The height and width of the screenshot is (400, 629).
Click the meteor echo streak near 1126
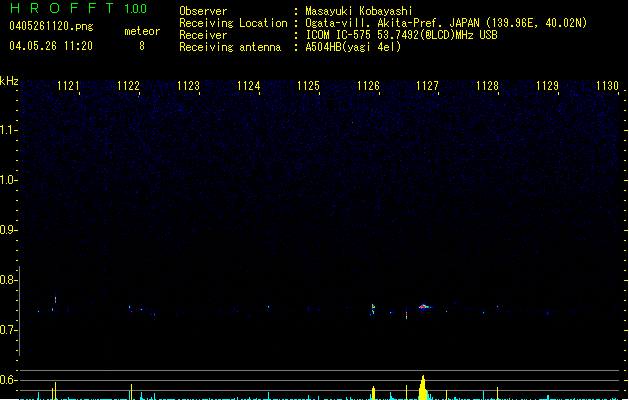click(373, 309)
